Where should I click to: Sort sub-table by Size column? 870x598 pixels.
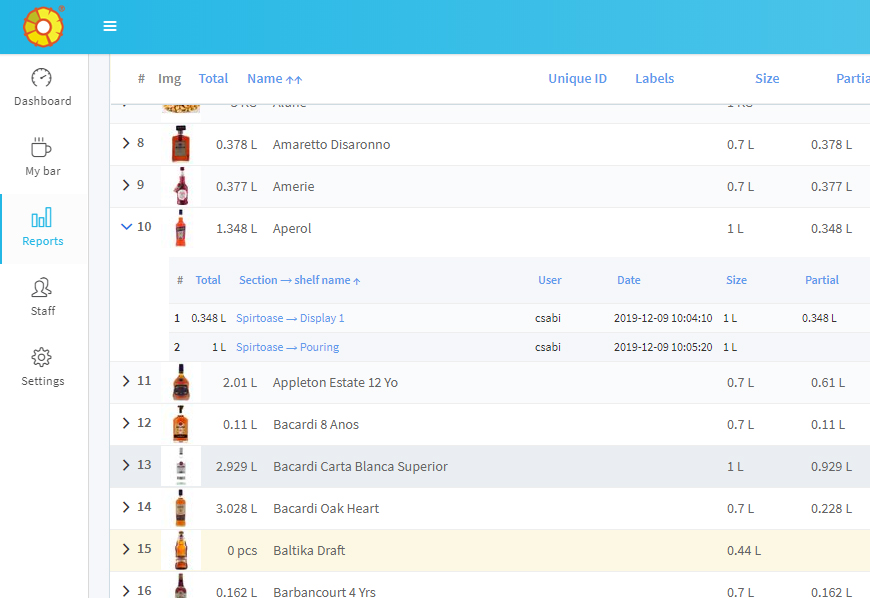point(736,280)
